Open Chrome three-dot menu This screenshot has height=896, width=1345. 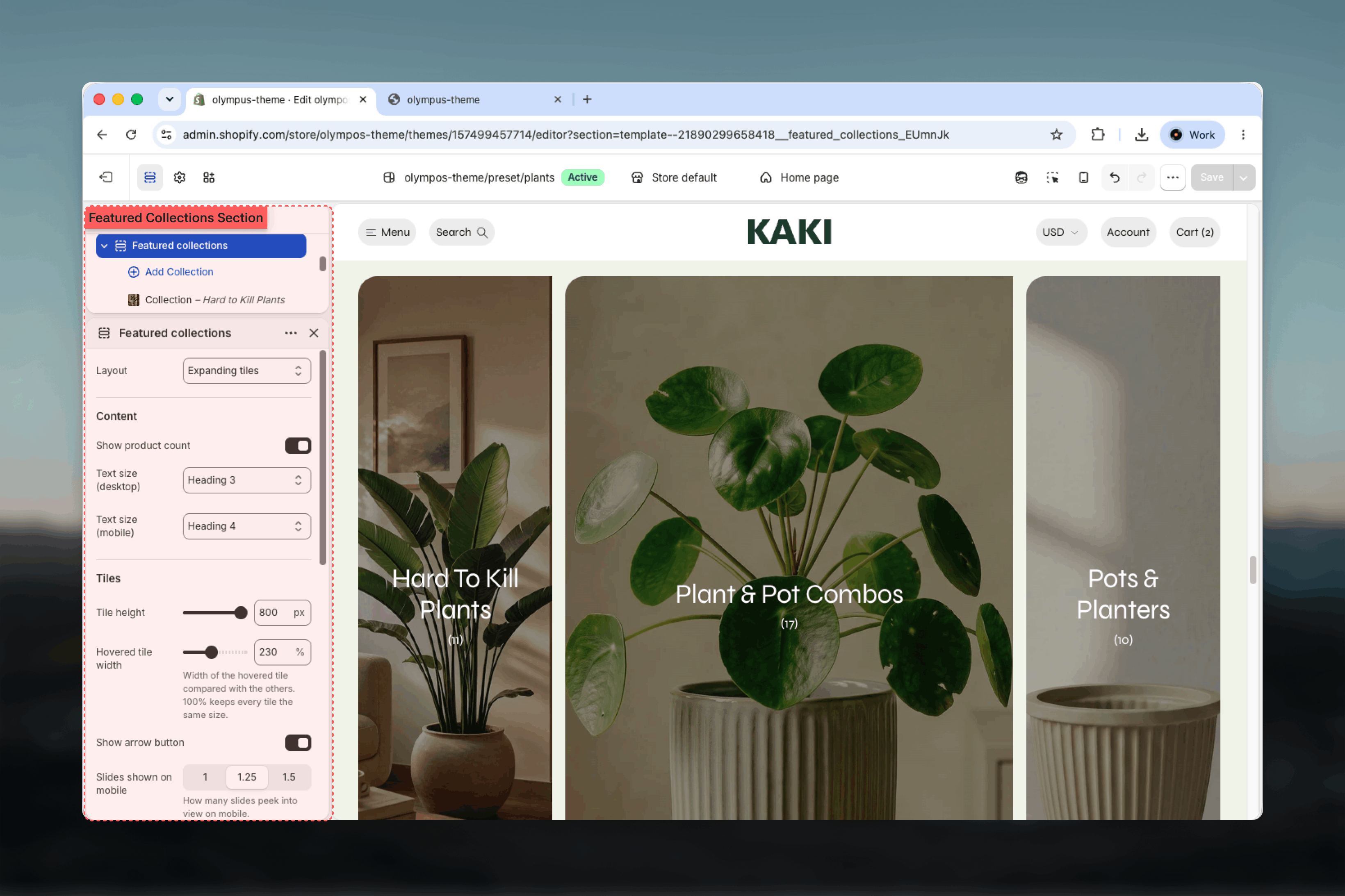1242,134
